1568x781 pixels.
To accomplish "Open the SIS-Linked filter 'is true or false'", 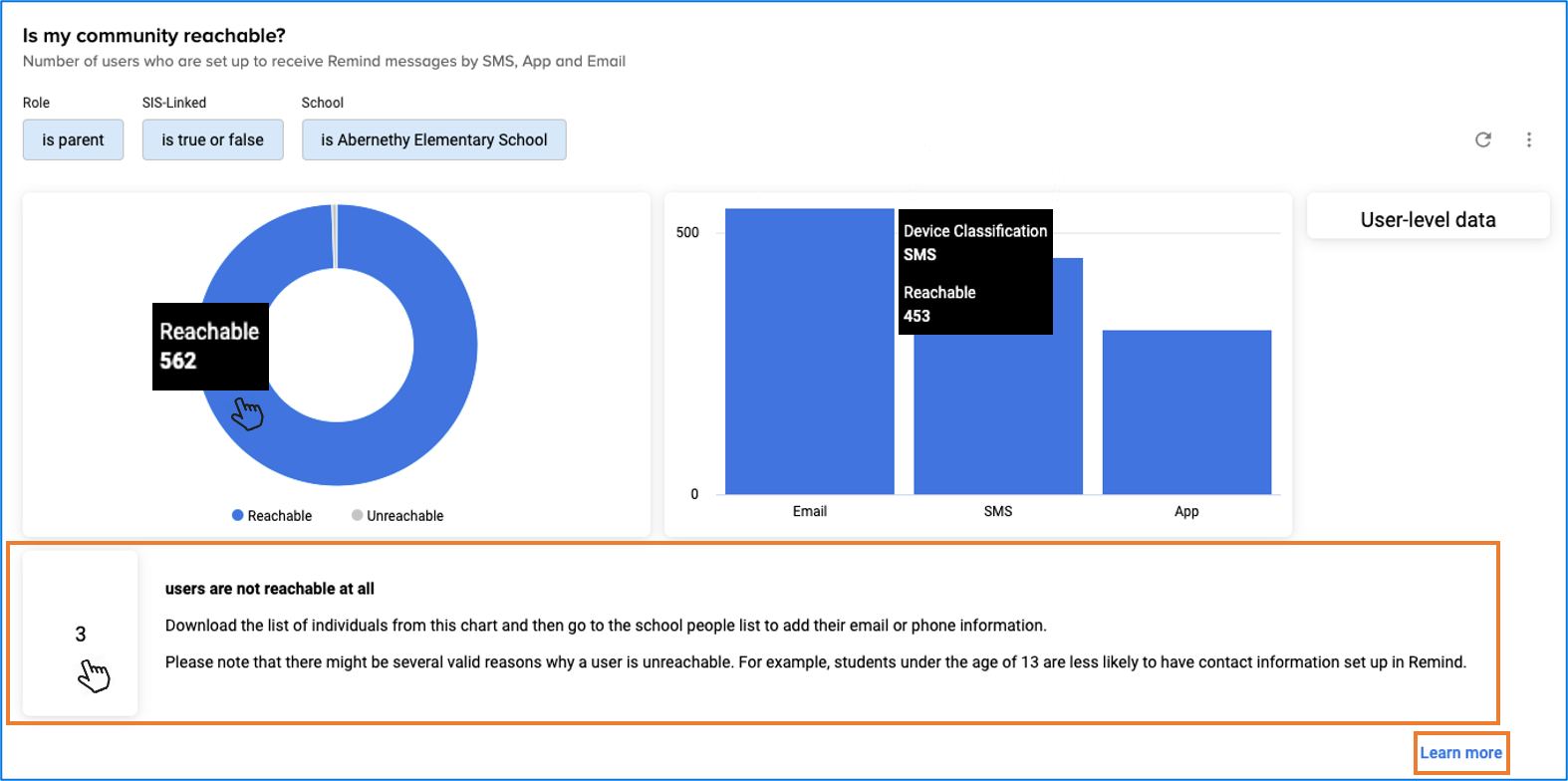I will coord(213,139).
